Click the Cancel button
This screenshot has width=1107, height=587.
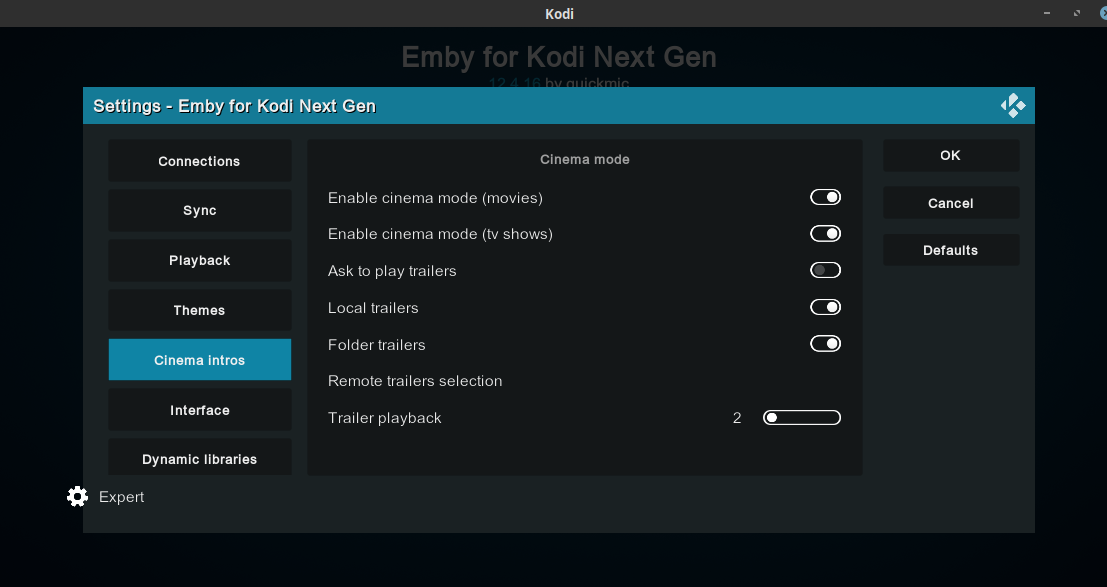click(951, 203)
